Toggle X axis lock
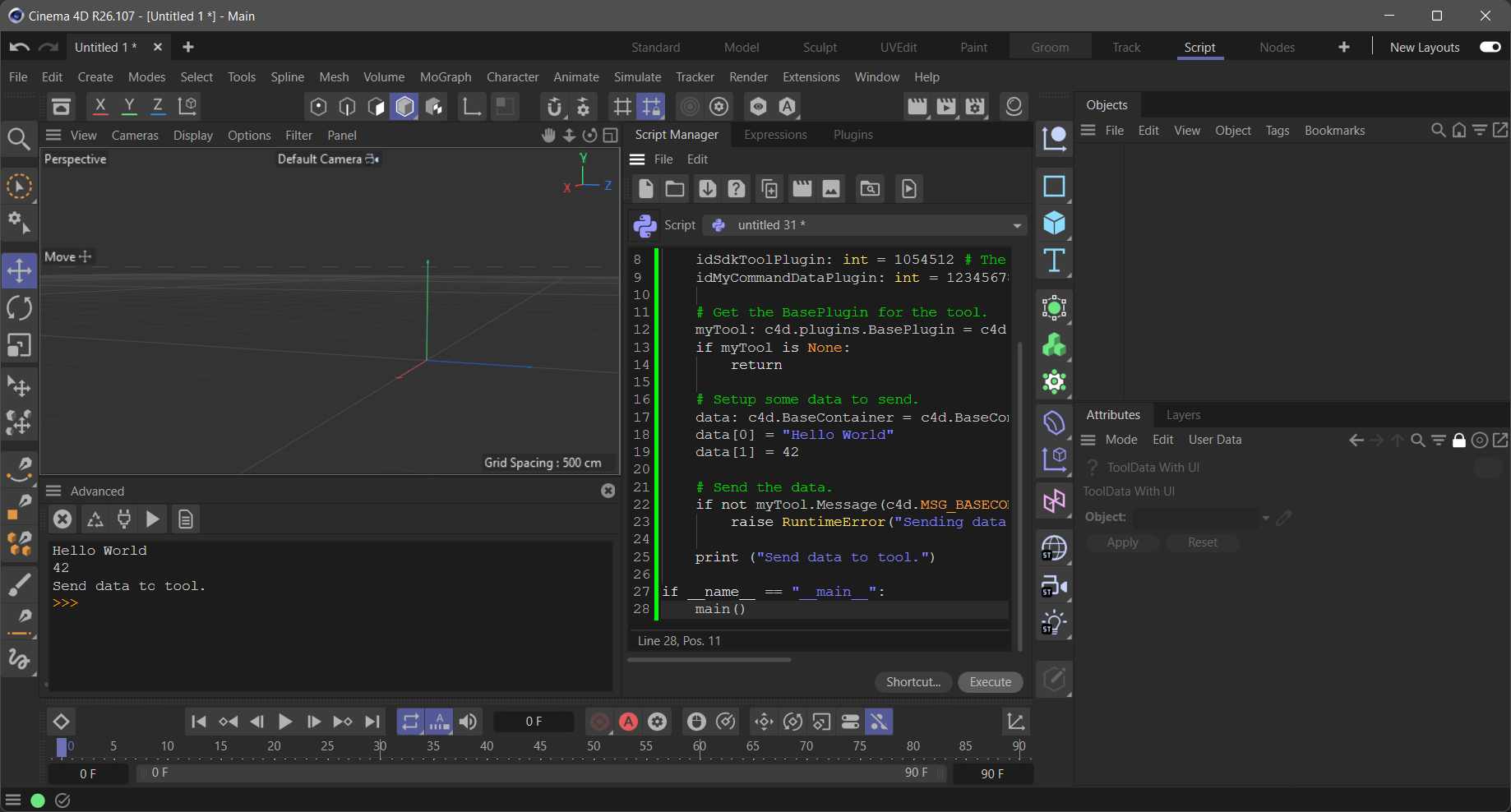 [100, 106]
